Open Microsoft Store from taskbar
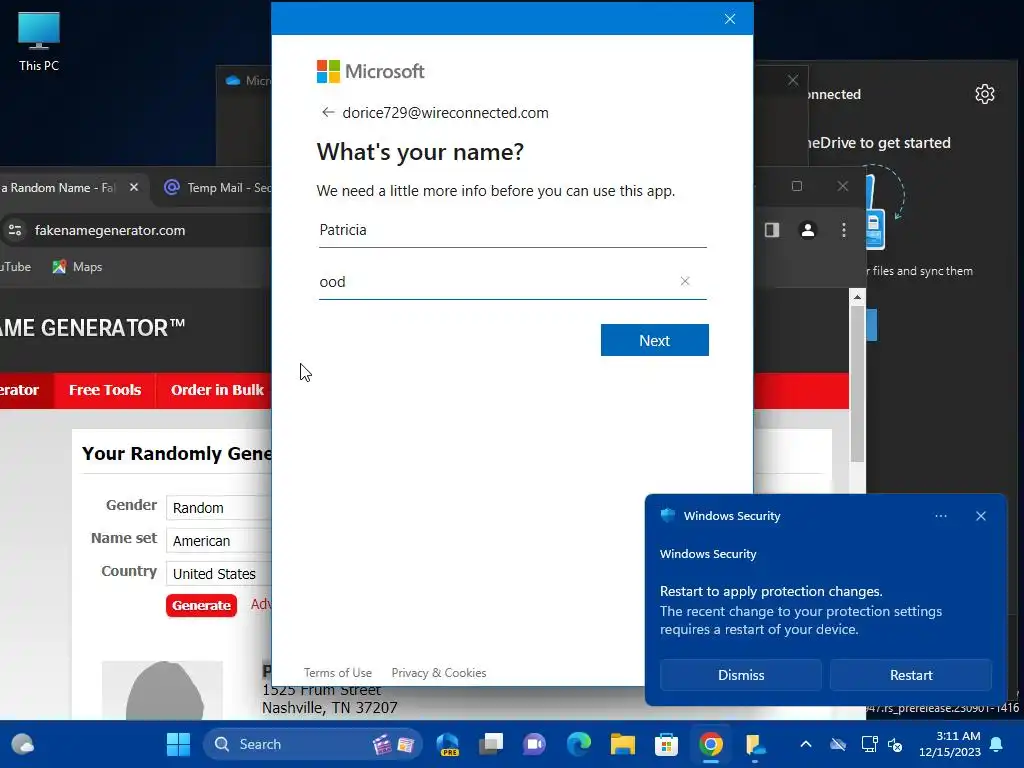This screenshot has height=768, width=1024. 666,744
